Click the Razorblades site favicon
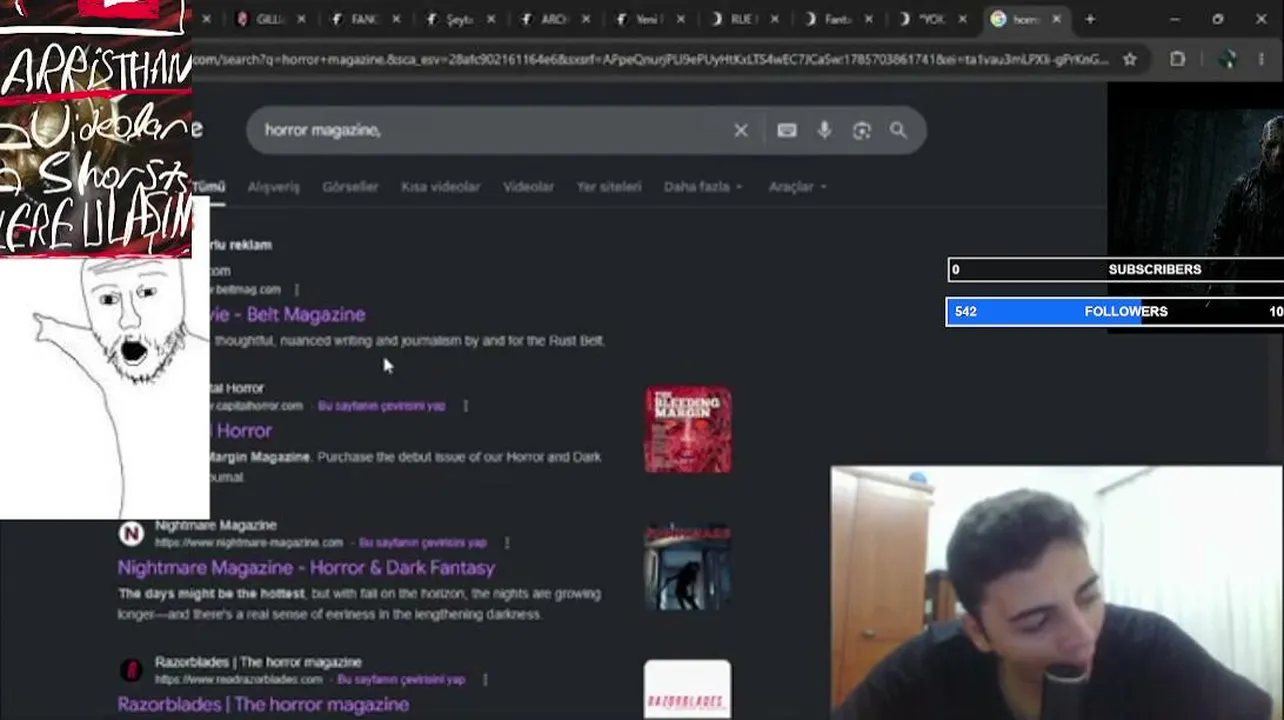1284x720 pixels. click(131, 670)
